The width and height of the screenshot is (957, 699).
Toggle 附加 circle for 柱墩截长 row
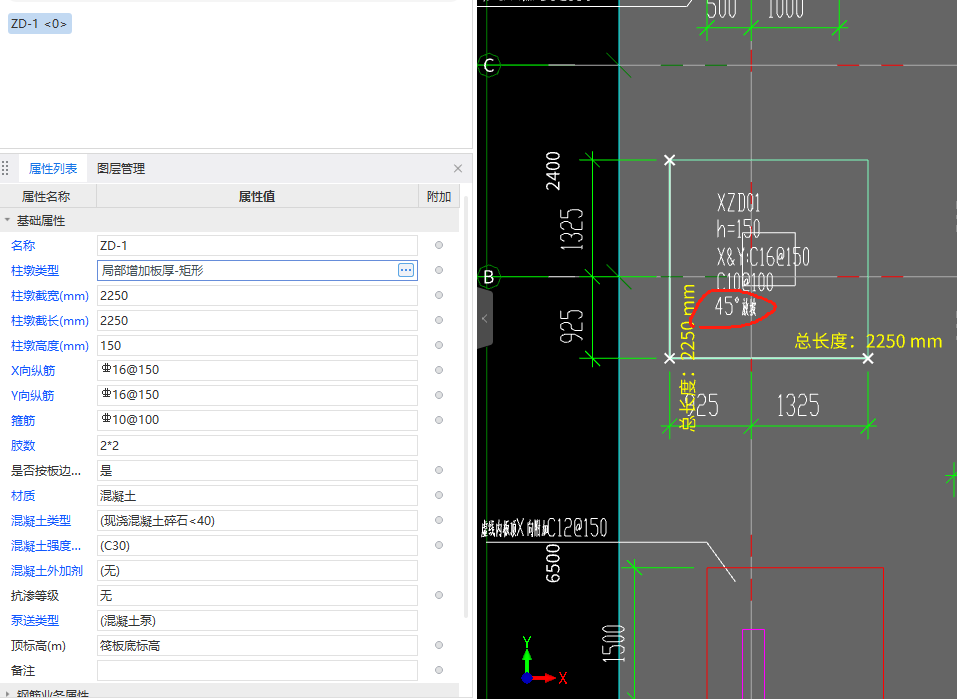(439, 320)
